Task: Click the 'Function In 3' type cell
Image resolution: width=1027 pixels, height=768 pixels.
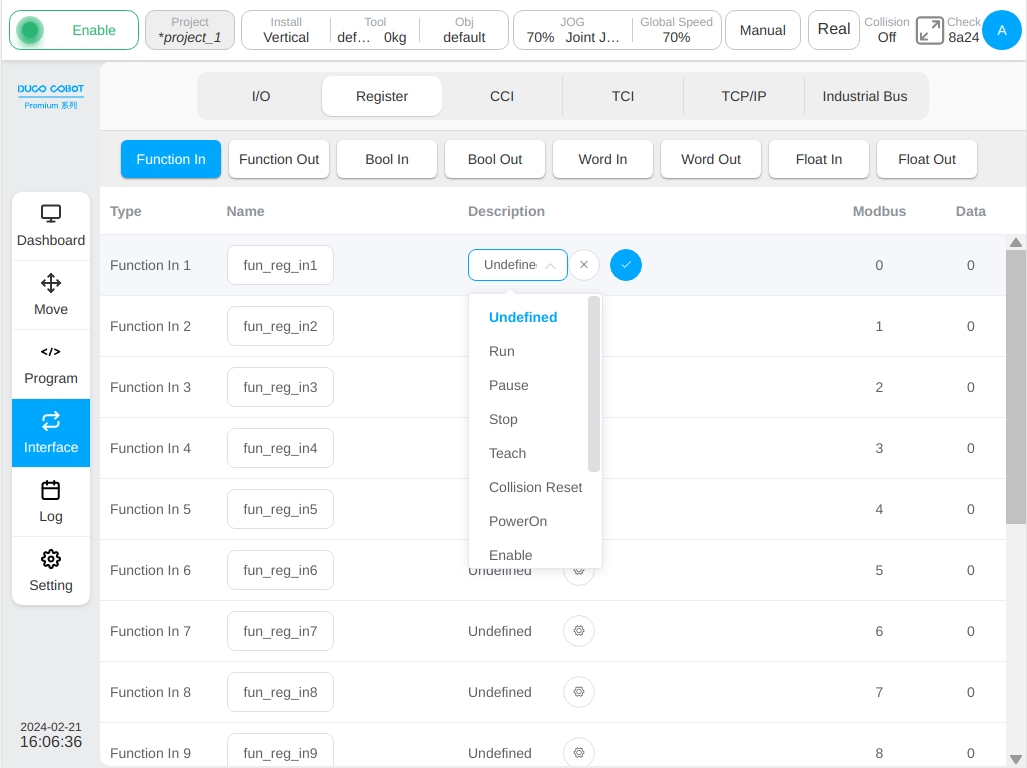Action: click(x=151, y=387)
